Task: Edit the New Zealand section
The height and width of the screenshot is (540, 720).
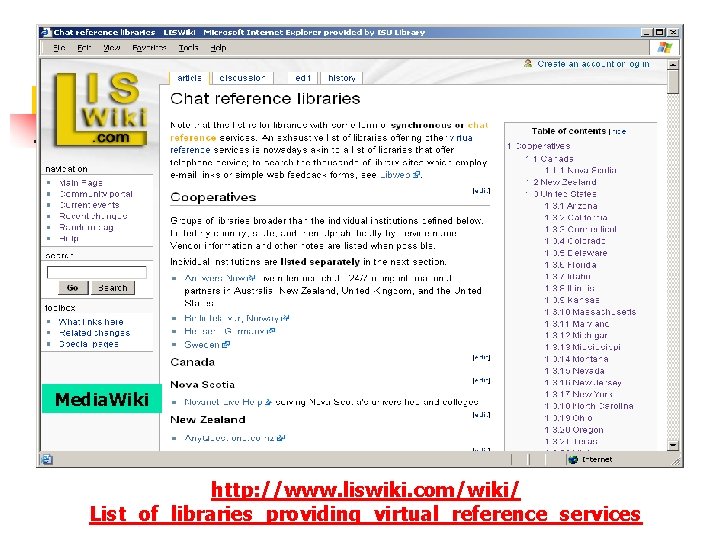Action: [481, 415]
